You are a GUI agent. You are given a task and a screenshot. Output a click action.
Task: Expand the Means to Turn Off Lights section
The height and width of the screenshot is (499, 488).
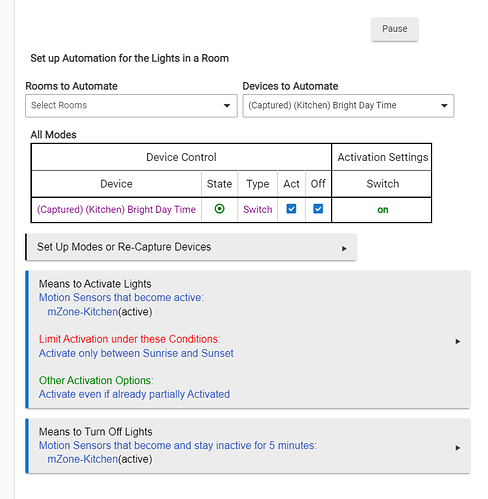click(248, 446)
